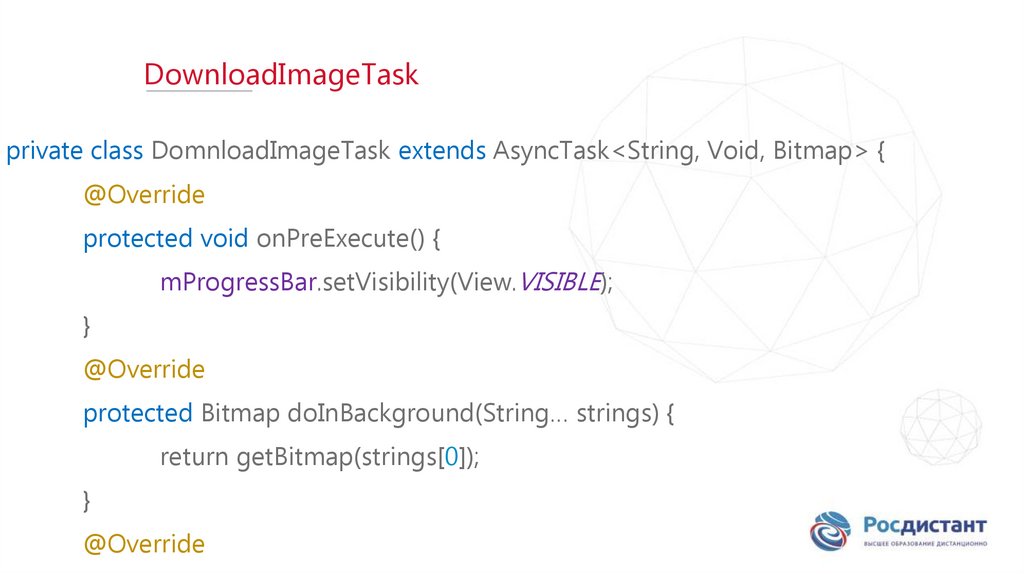The image size is (1024, 574).
Task: Click the DomnloadImageTask class name in code
Action: [271, 151]
